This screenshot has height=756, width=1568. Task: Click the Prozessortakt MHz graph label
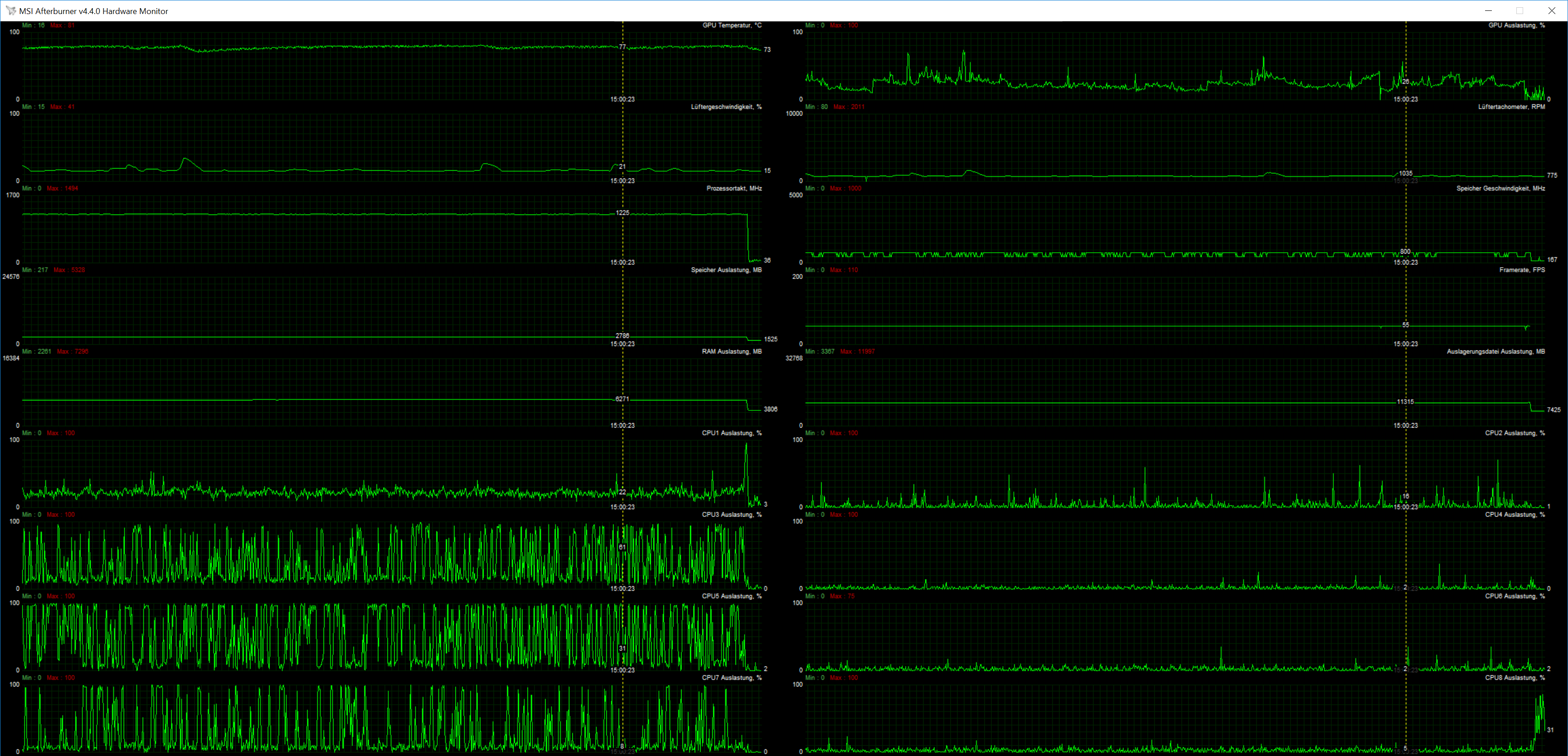(734, 188)
